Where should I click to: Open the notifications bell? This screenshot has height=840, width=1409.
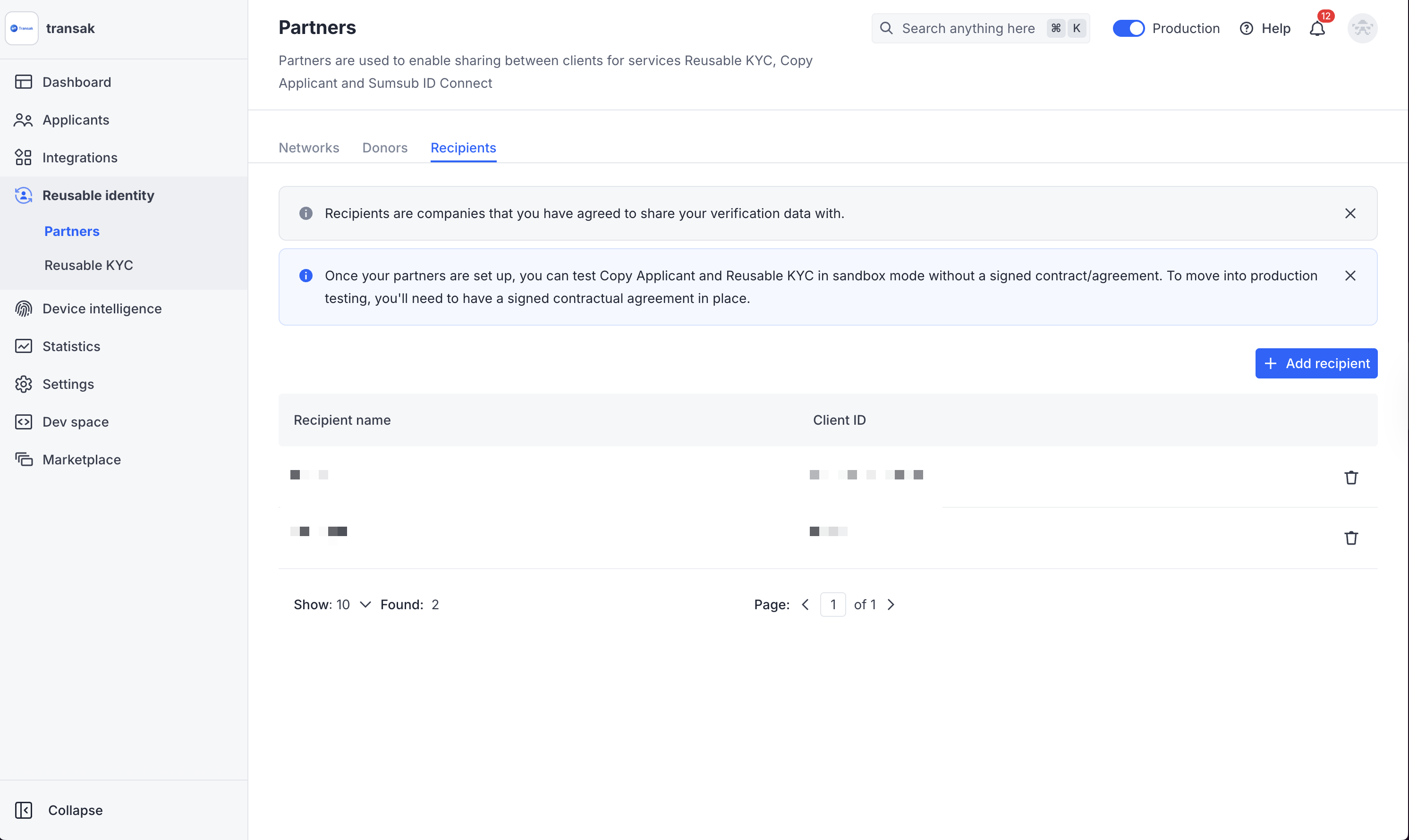(1317, 29)
